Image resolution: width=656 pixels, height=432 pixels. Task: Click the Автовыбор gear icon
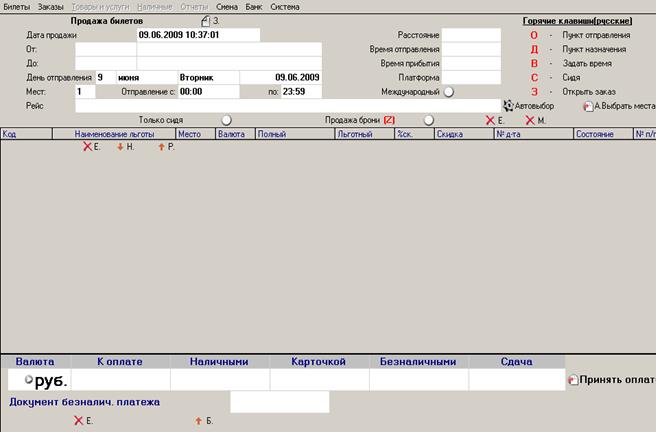pos(508,106)
